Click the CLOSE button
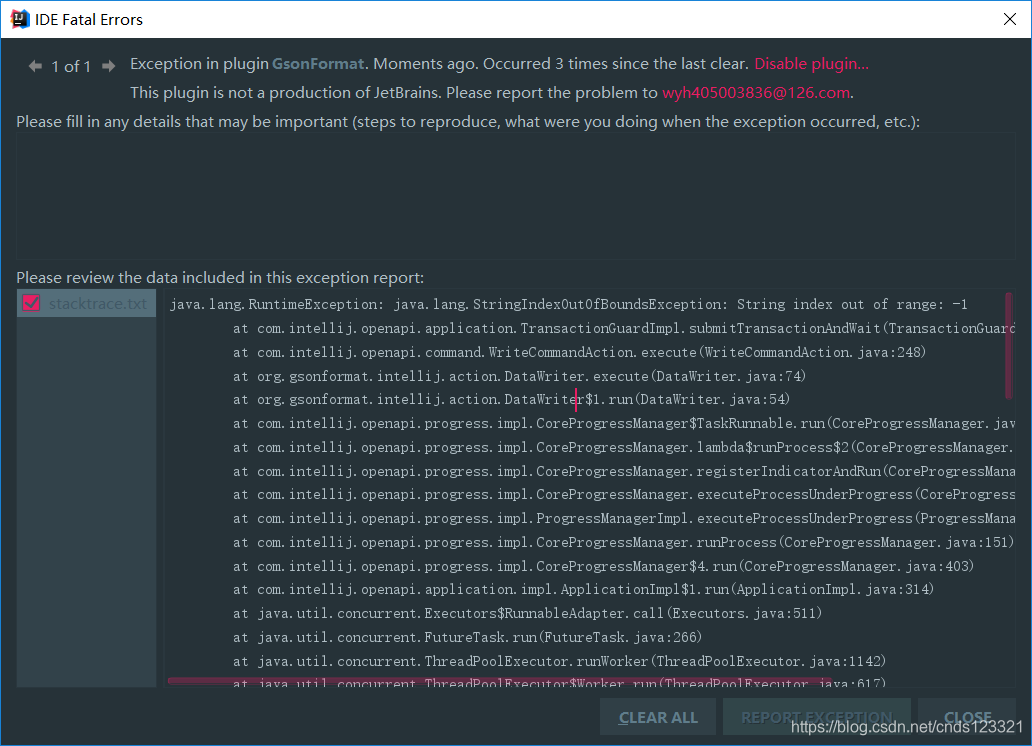This screenshot has height=746, width=1032. pos(967,717)
